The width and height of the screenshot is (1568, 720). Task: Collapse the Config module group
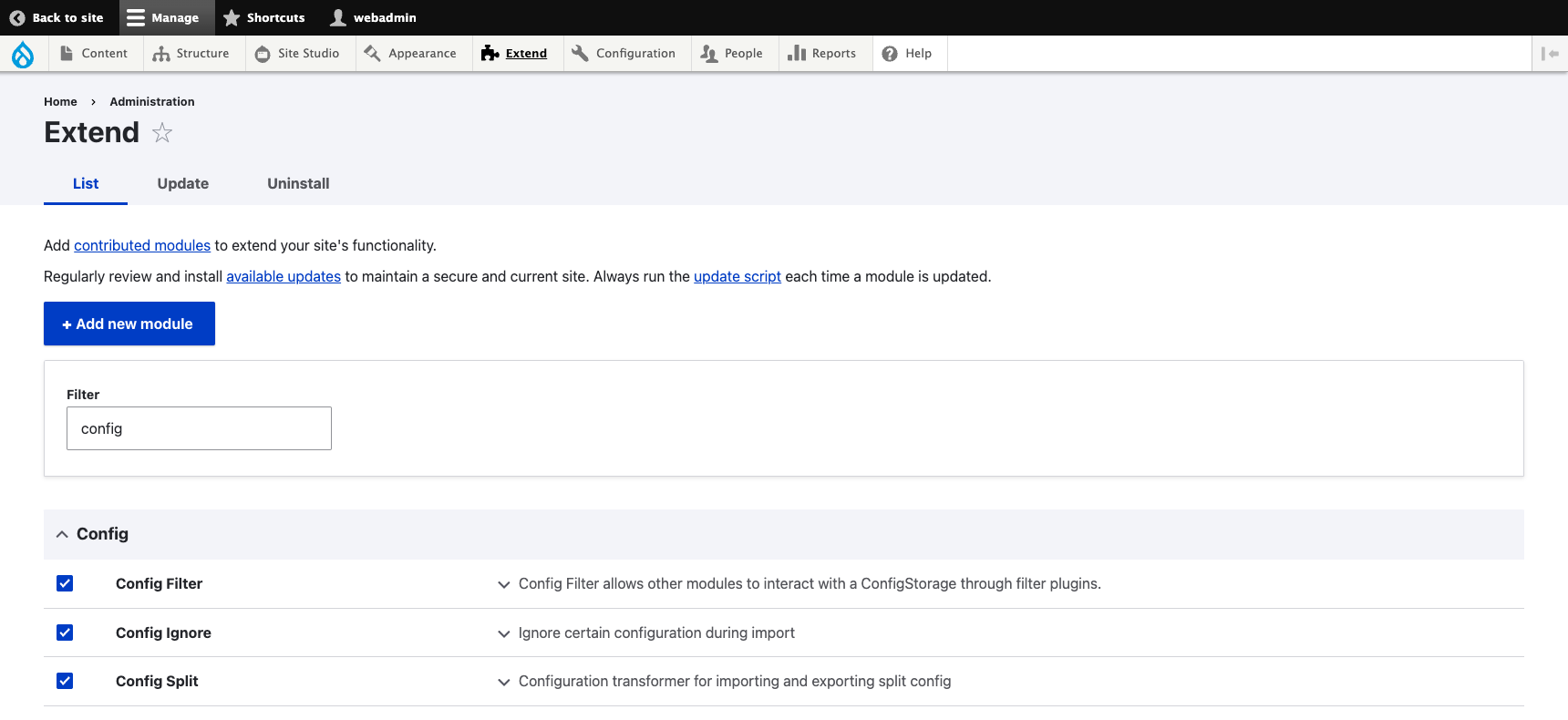[62, 534]
